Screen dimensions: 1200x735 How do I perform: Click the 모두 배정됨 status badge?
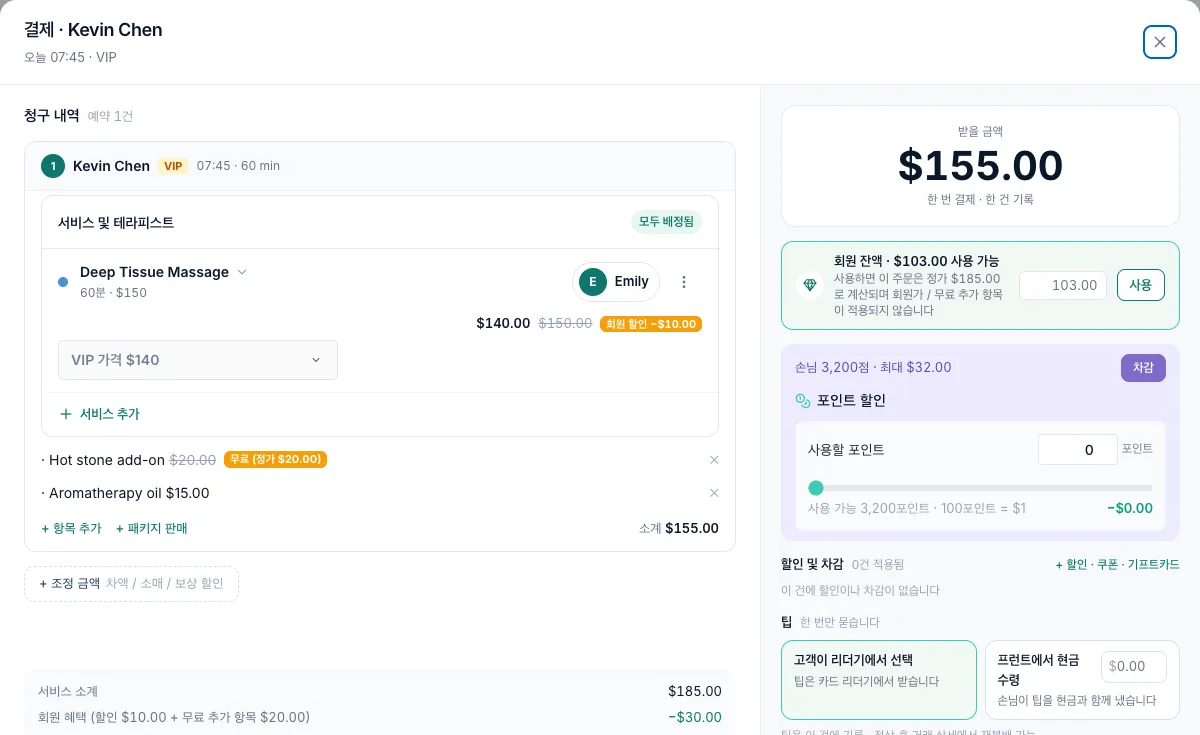666,222
